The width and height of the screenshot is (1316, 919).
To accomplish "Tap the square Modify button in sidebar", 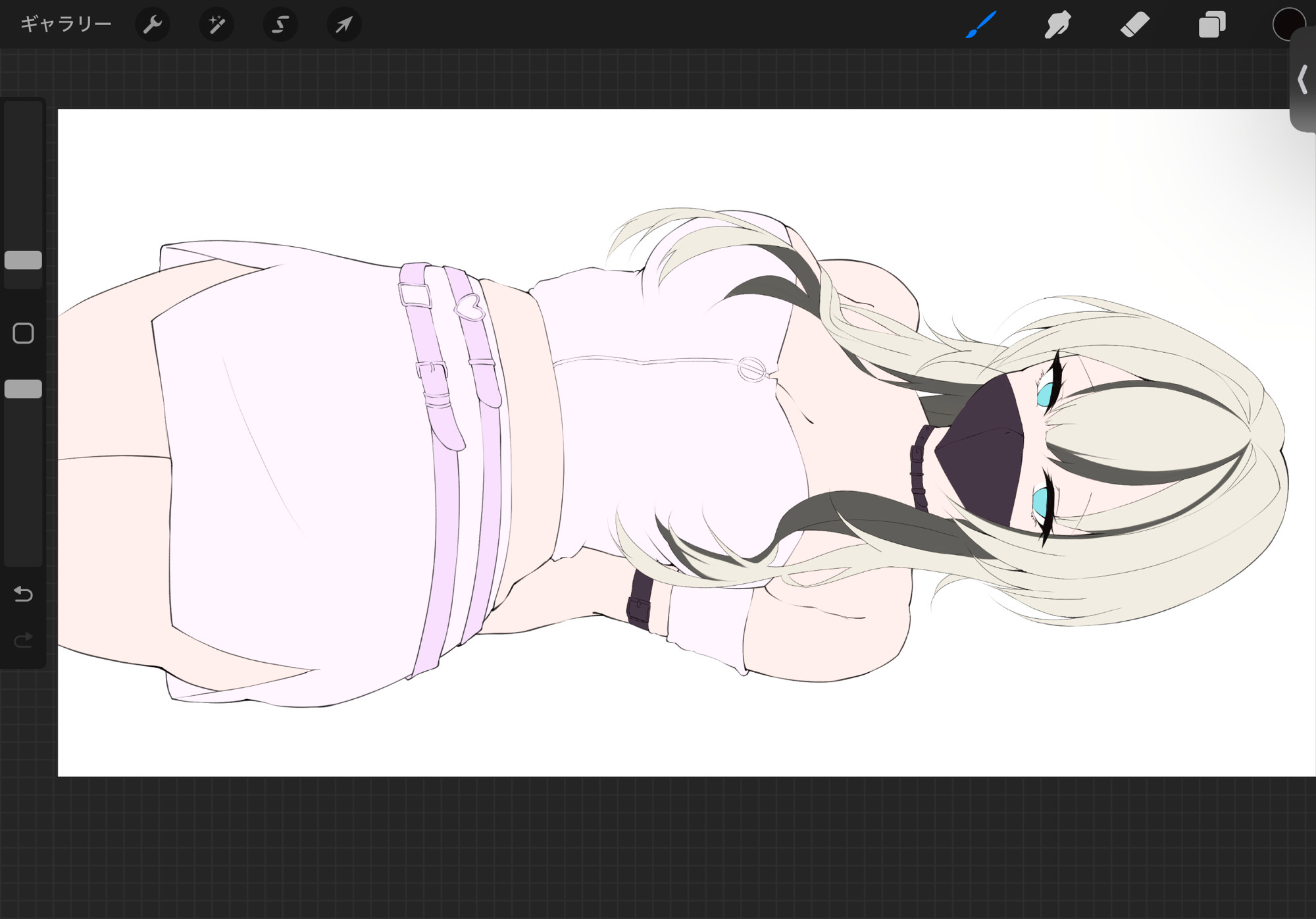I will point(24,333).
